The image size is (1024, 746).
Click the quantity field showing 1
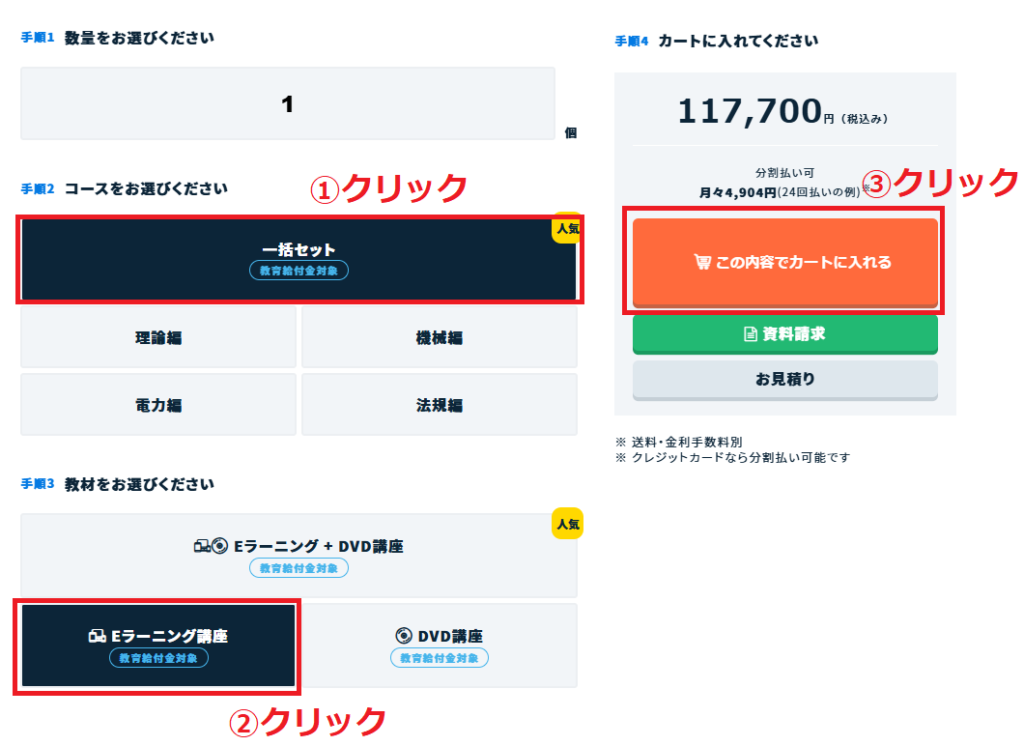pos(287,103)
